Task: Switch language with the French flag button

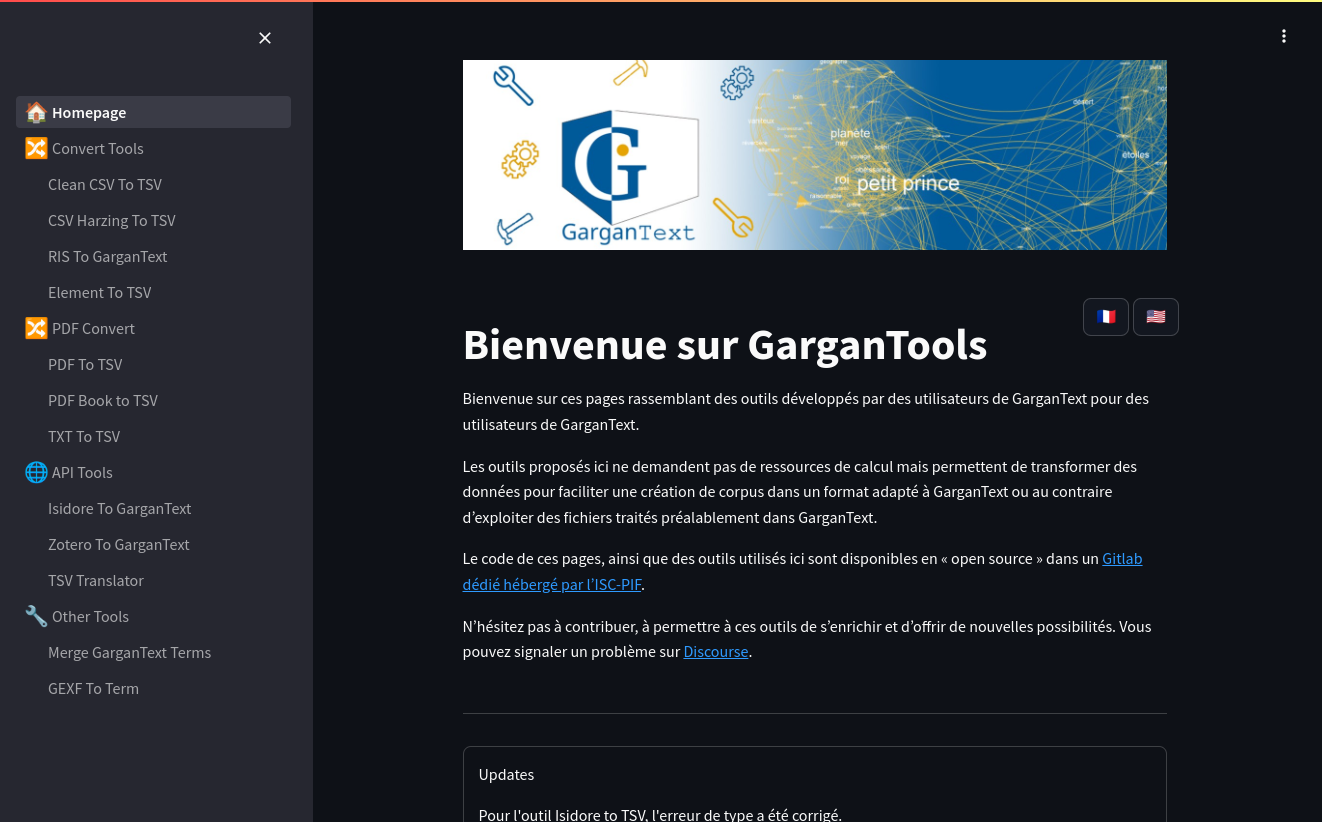Action: (1106, 317)
